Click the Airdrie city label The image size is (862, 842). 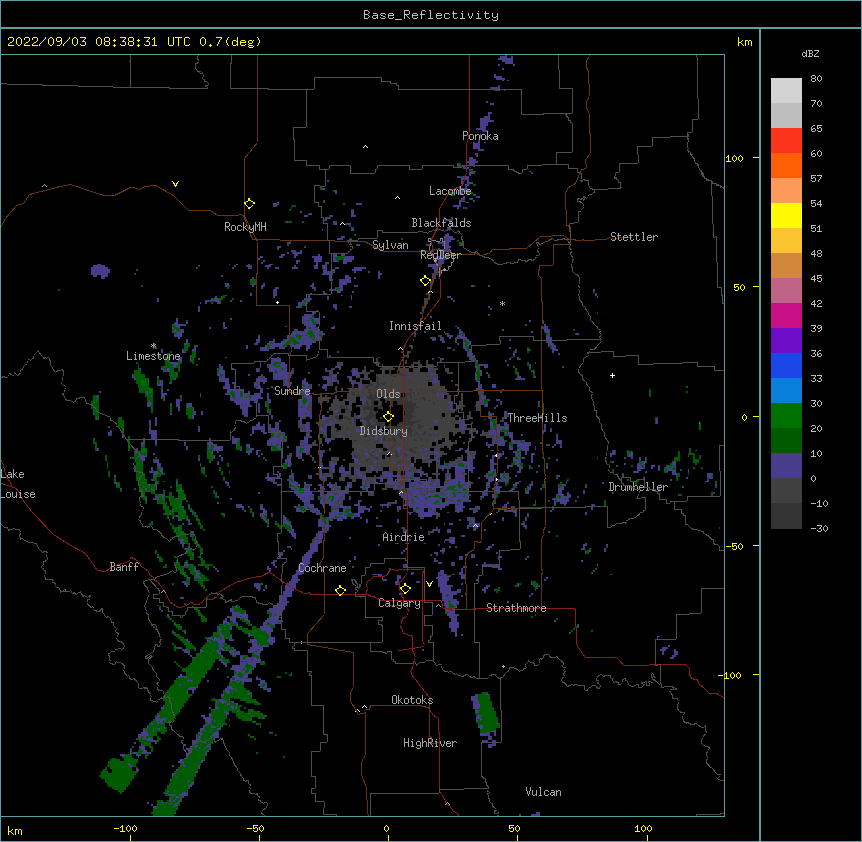(x=403, y=537)
